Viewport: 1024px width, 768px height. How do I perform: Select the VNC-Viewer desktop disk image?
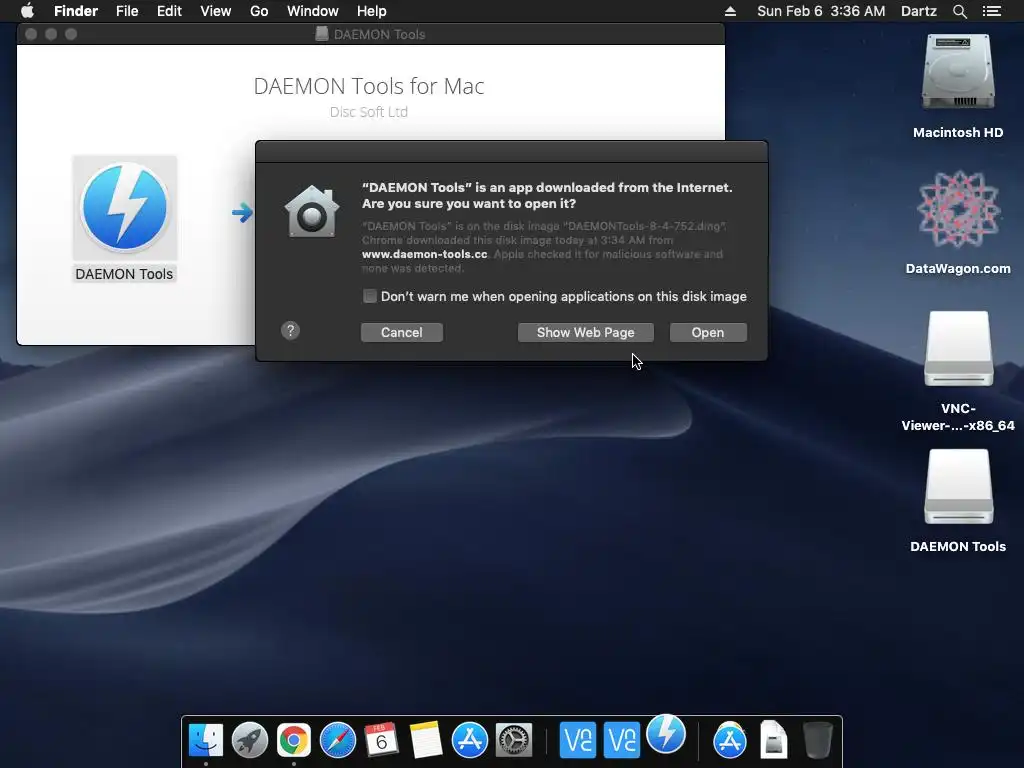[x=958, y=349]
